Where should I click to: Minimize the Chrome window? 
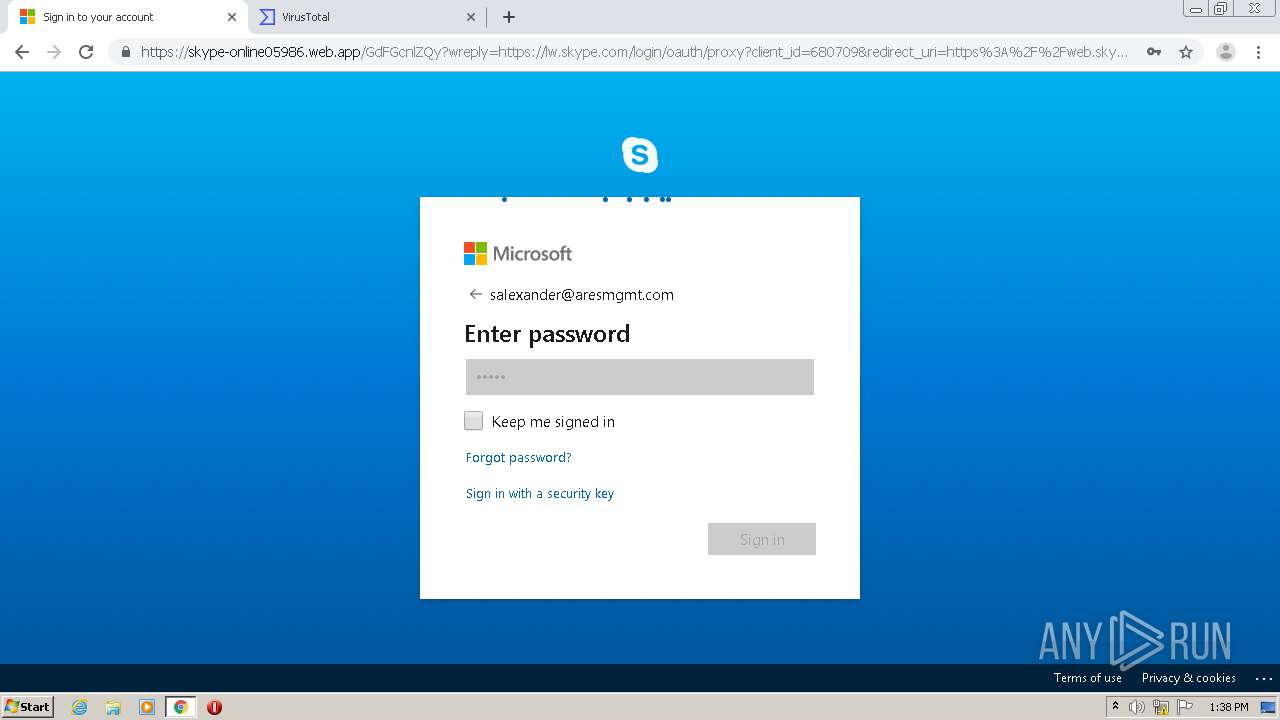click(1196, 8)
